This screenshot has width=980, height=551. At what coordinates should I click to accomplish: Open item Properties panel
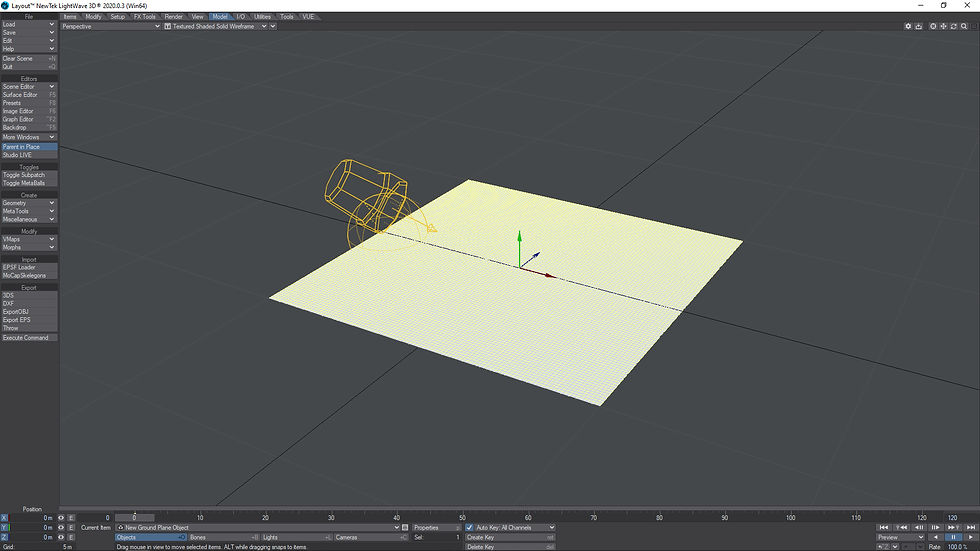tap(436, 527)
